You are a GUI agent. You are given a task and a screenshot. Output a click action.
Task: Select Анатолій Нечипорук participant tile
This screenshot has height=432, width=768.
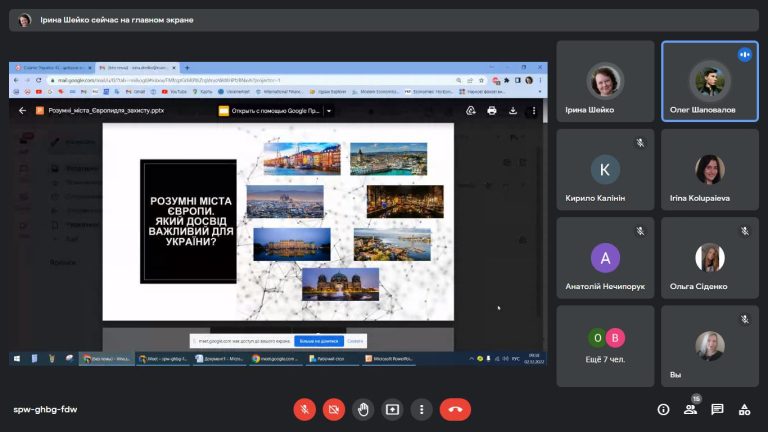605,258
